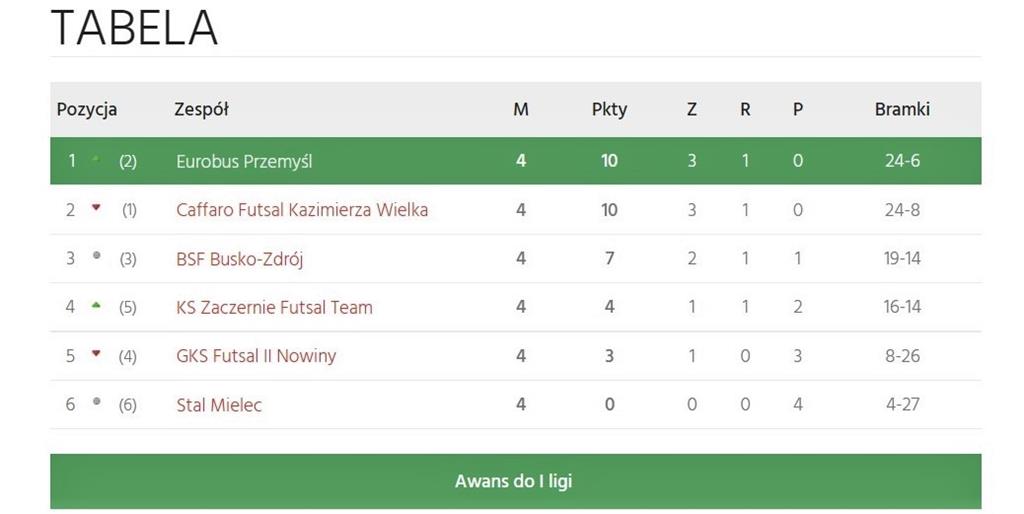Open Stal Mielec team link

pyautogui.click(x=219, y=405)
